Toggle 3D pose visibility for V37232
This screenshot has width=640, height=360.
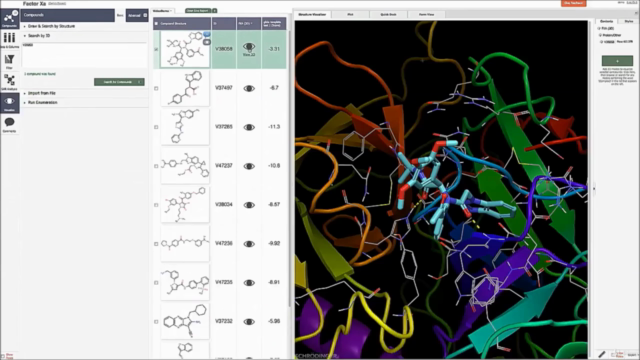point(249,322)
